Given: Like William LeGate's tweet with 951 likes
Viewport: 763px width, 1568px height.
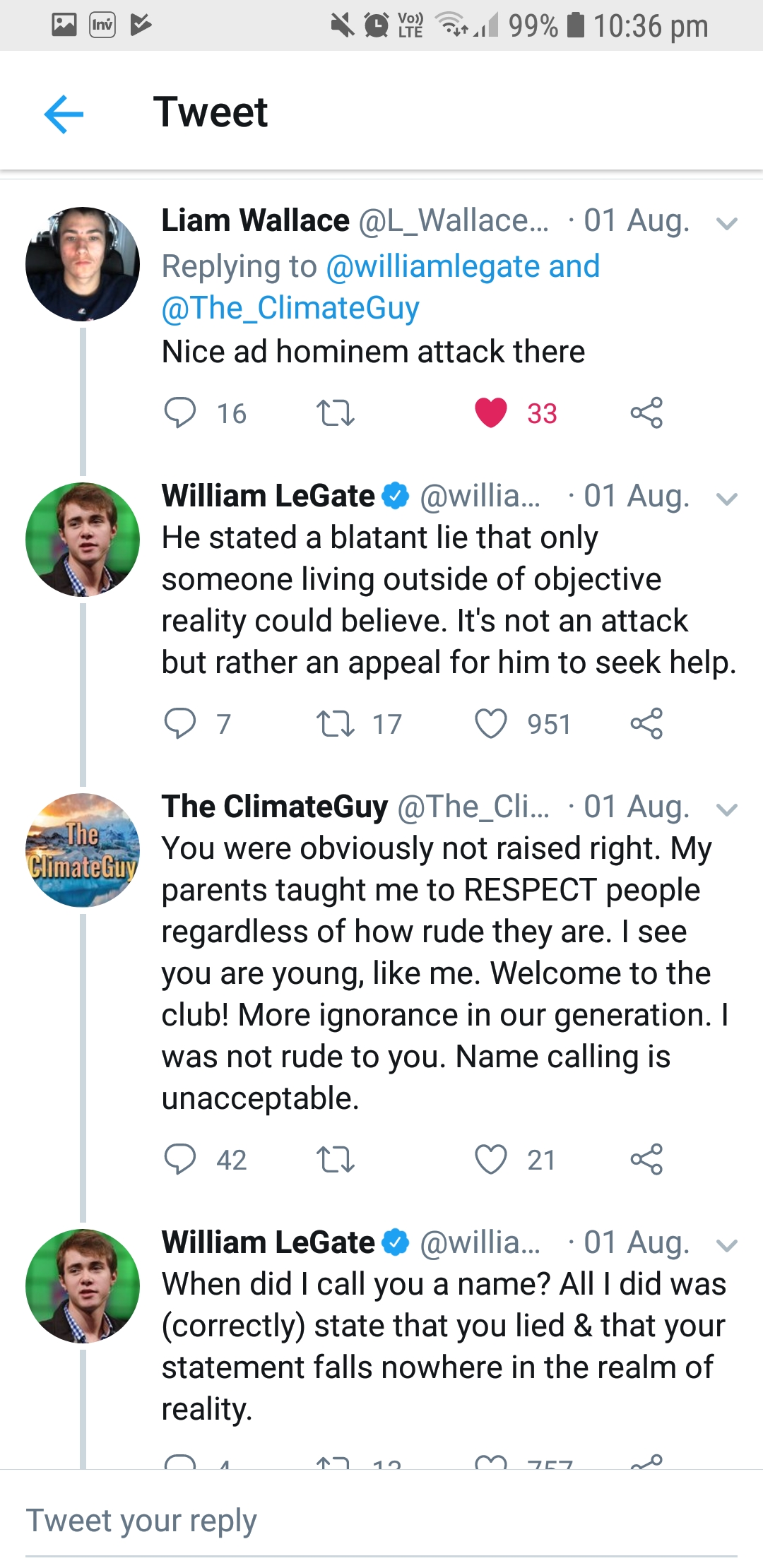Looking at the screenshot, I should tap(491, 723).
